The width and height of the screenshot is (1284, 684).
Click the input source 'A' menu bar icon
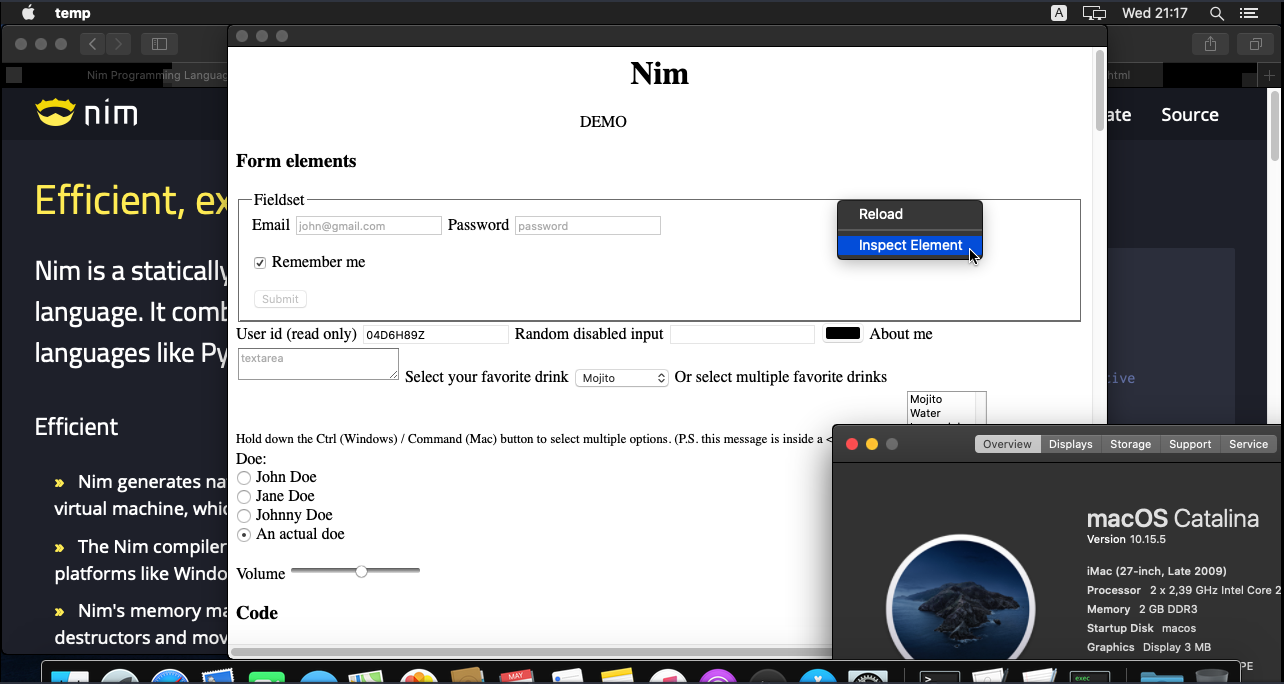[x=1059, y=13]
